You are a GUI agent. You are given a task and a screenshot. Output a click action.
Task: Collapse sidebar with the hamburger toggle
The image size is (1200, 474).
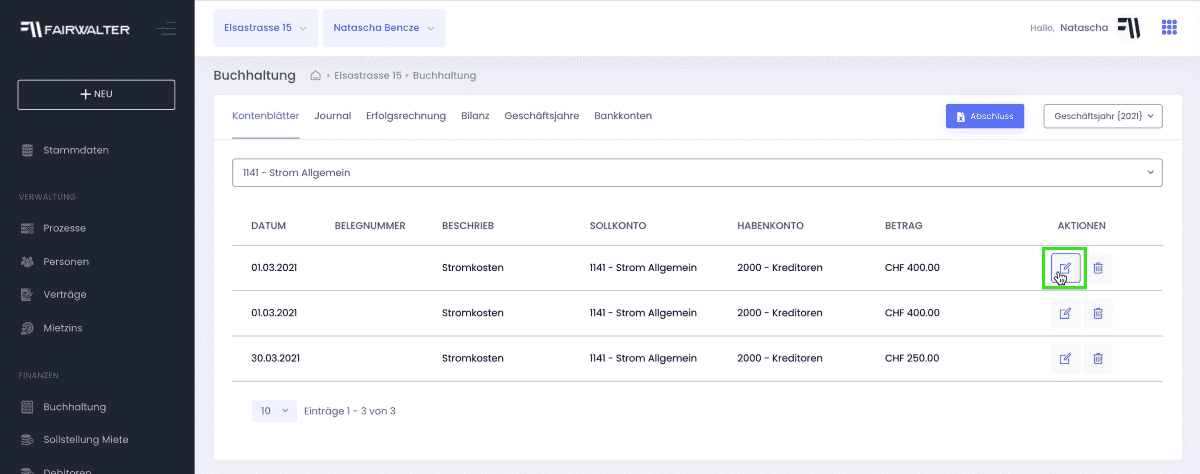coord(167,29)
